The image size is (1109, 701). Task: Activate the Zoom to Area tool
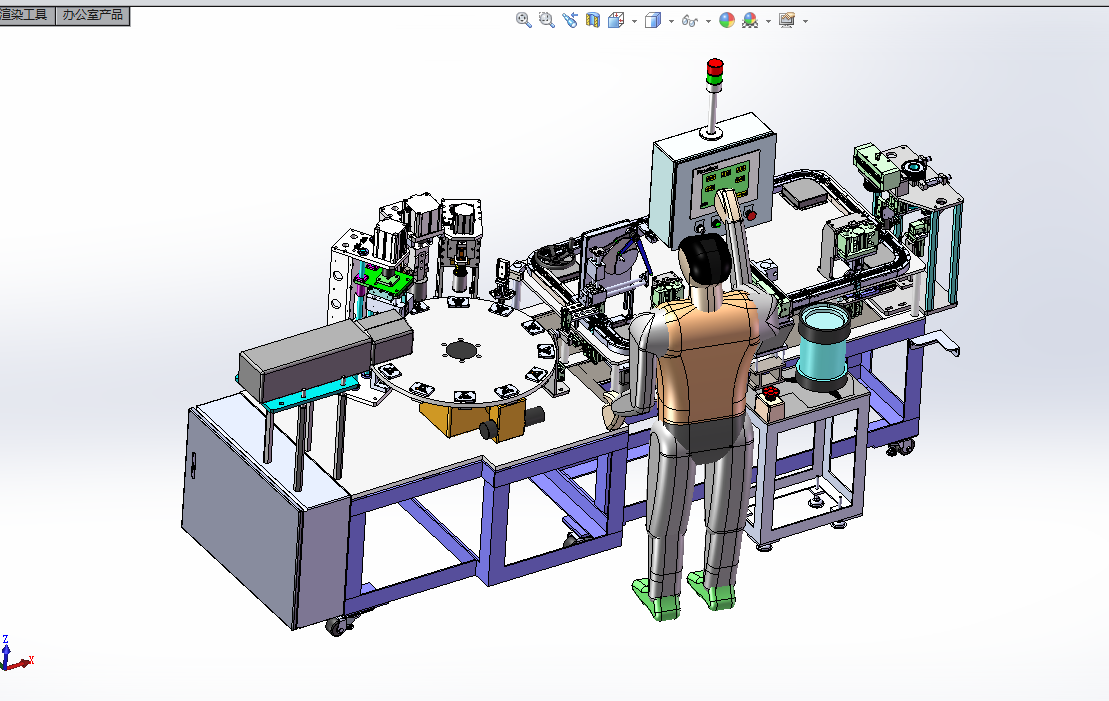click(x=547, y=19)
